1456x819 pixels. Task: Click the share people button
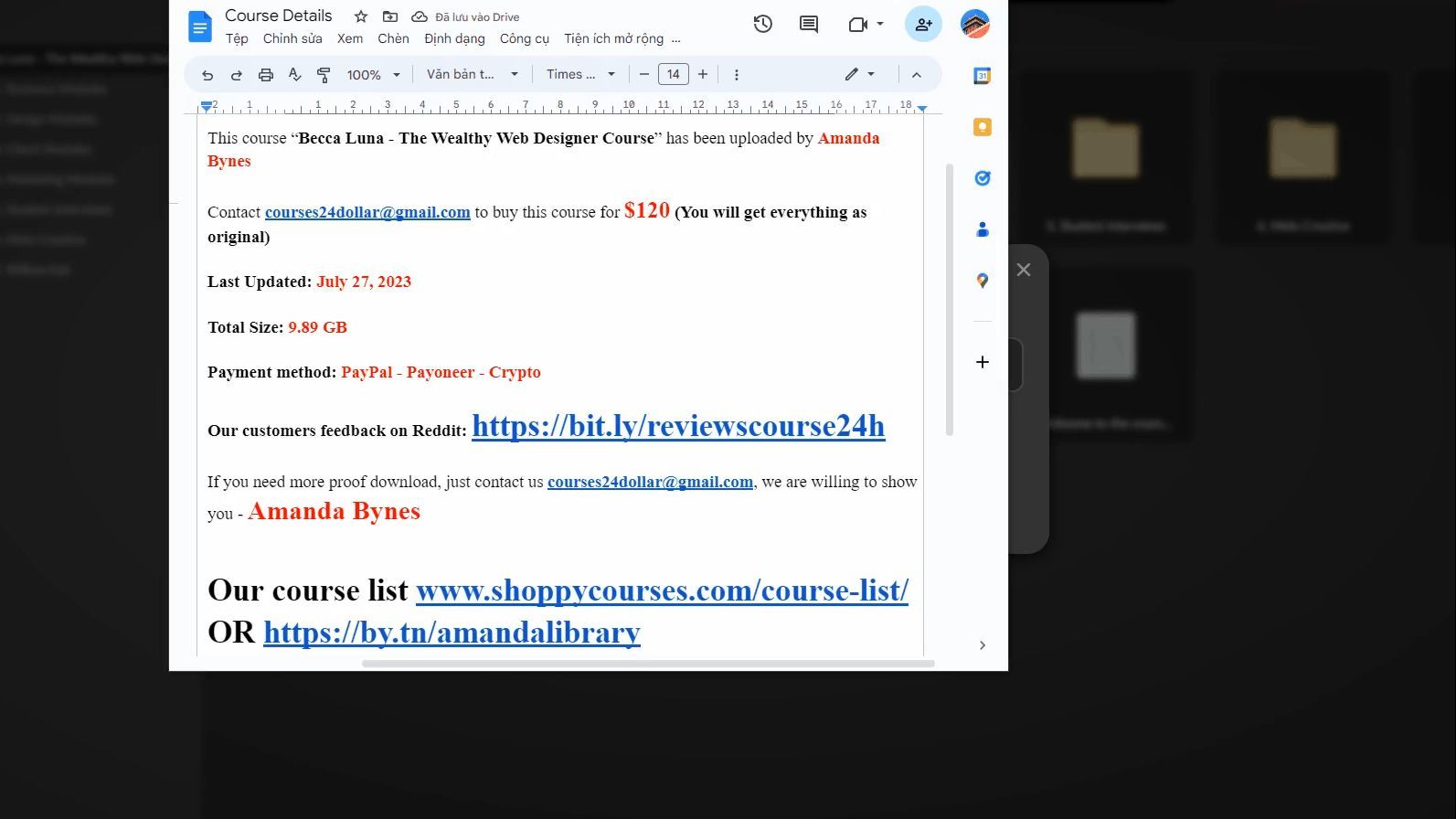pyautogui.click(x=923, y=25)
